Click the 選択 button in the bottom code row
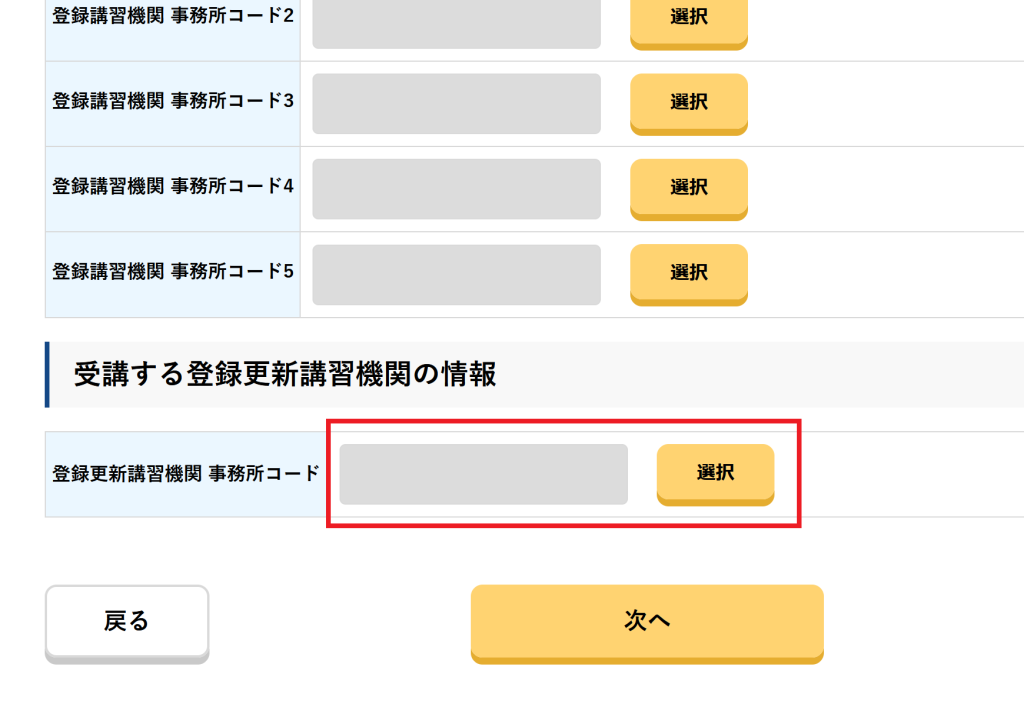Image resolution: width=1024 pixels, height=704 pixels. [715, 474]
